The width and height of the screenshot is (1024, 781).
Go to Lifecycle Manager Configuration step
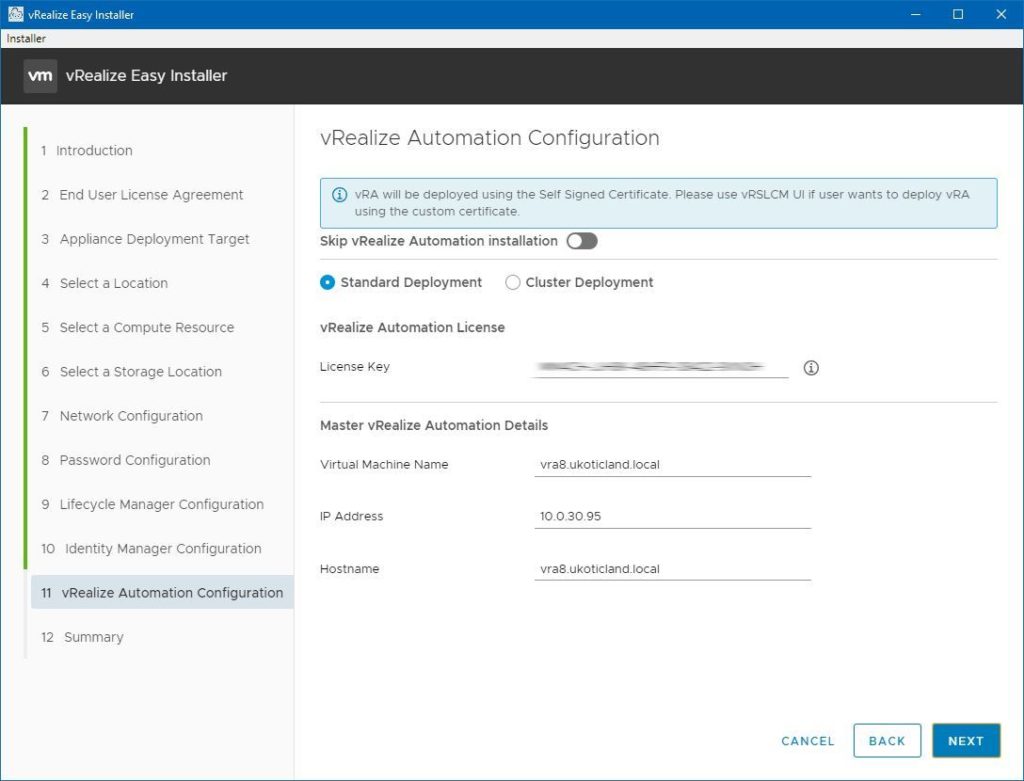[153, 504]
